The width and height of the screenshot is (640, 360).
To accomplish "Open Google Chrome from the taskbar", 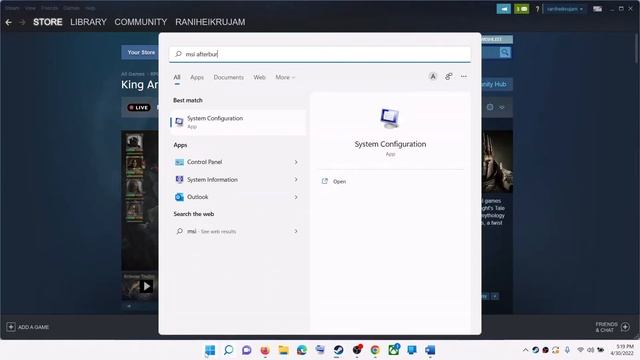I will 375,350.
